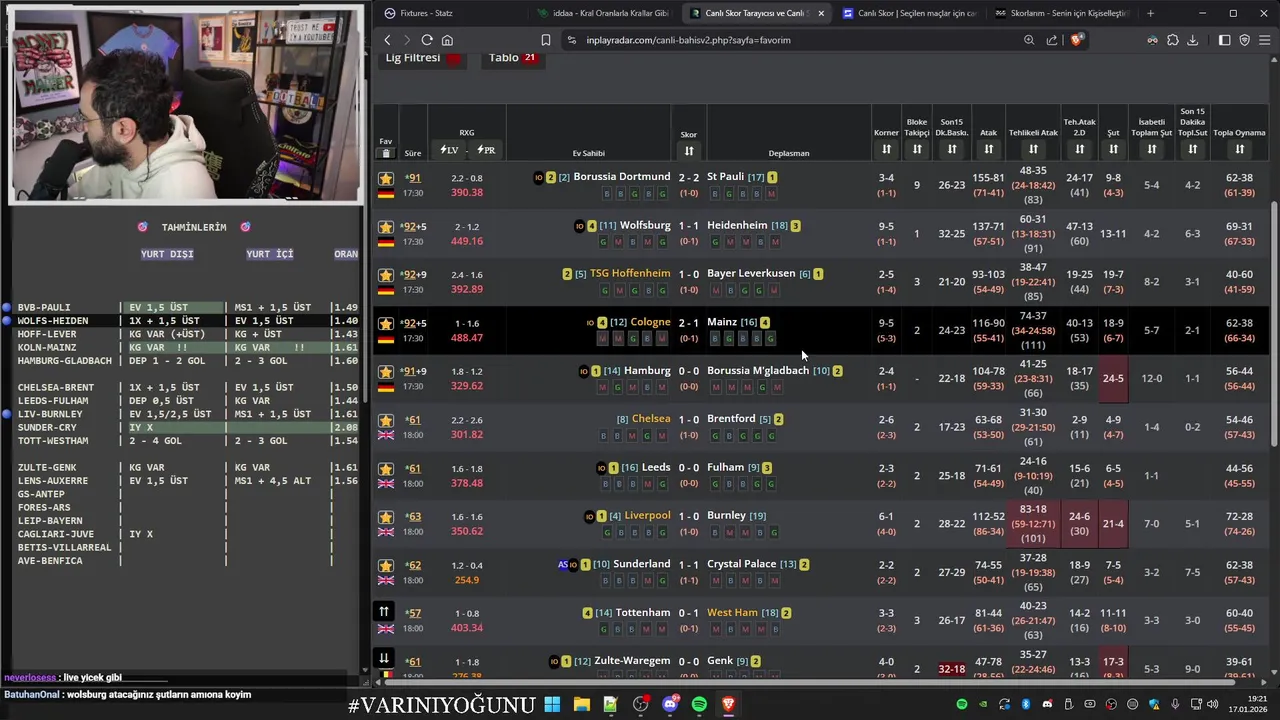Open Brave Shields lion icon
The height and width of the screenshot is (720, 1280).
coord(1076,40)
